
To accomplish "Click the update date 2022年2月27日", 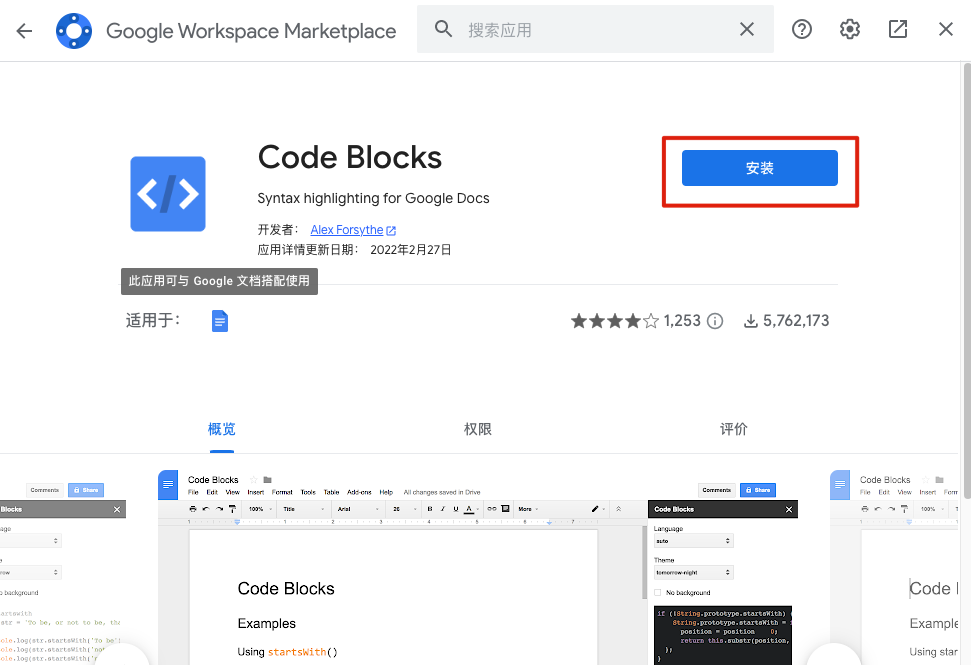I will 411,250.
